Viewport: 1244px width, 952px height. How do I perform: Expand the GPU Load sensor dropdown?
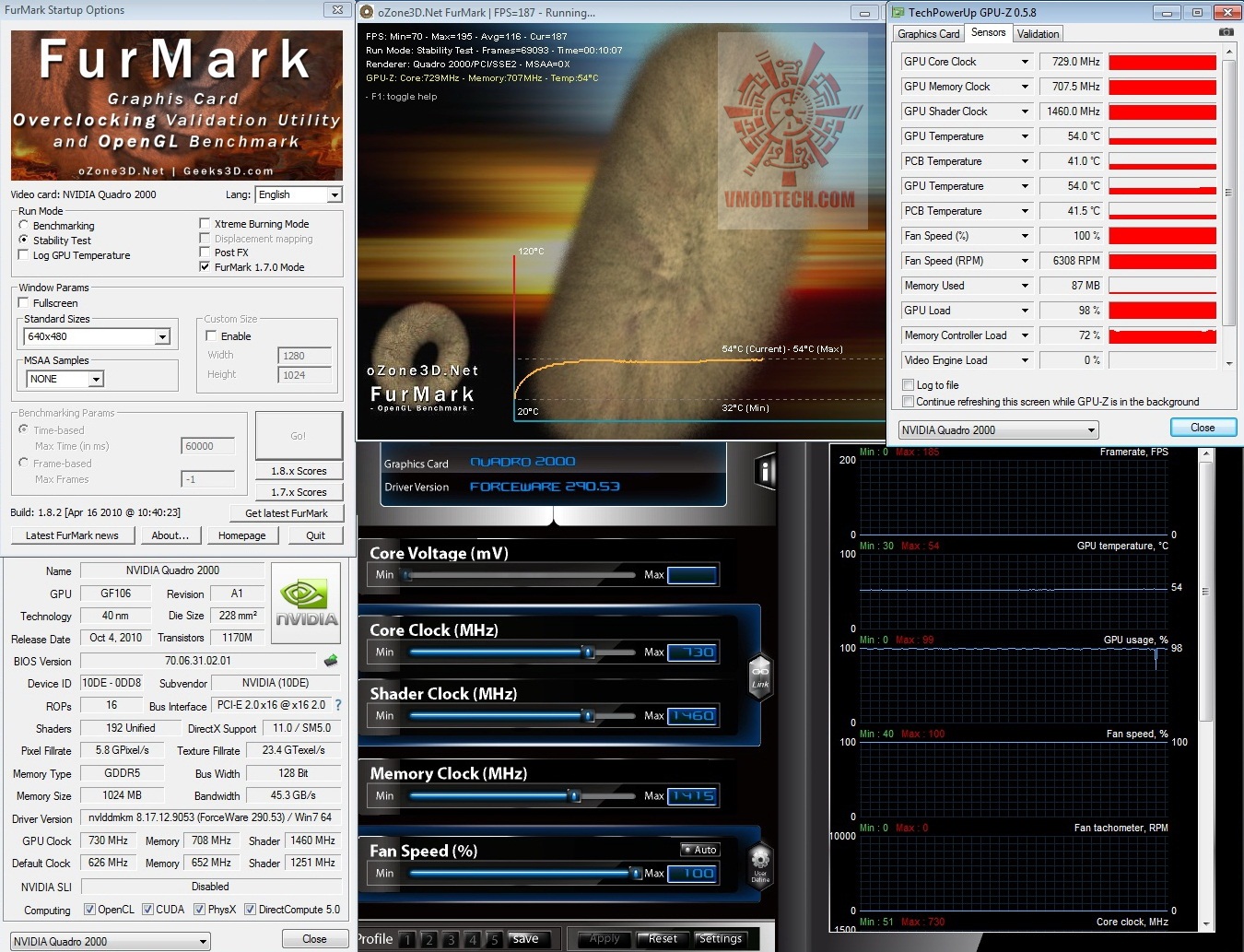[x=1025, y=311]
